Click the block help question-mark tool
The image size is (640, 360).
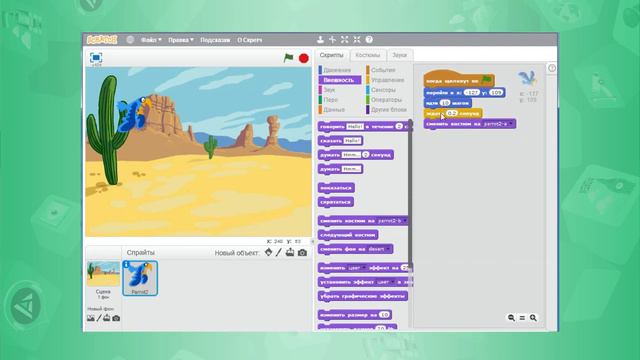pos(369,40)
